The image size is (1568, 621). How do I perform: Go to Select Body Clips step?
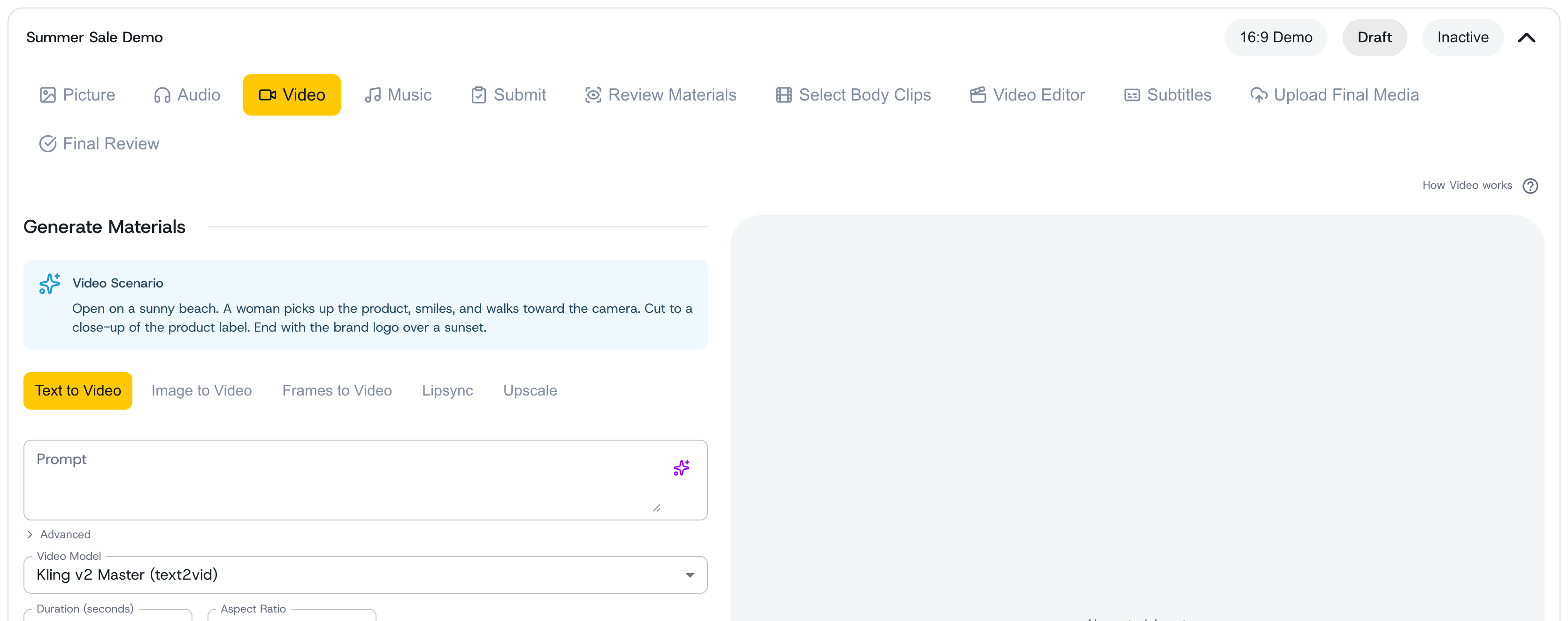coord(853,95)
